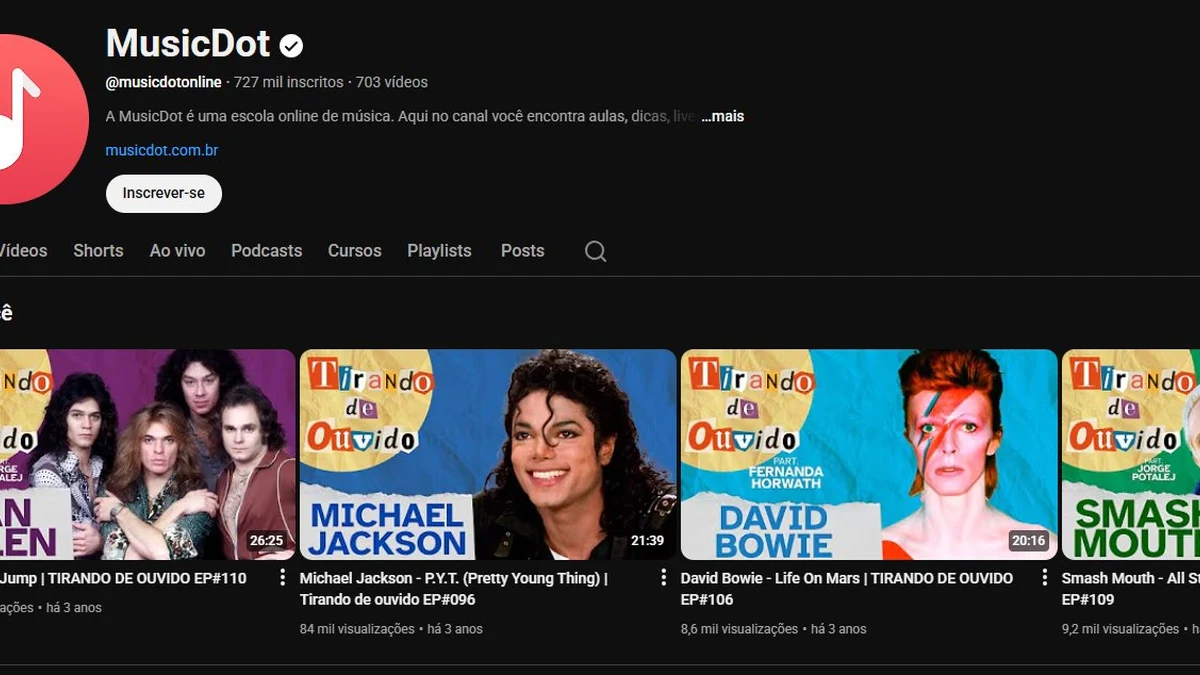1200x675 pixels.
Task: Open the Ao vivo tab
Action: coord(177,251)
